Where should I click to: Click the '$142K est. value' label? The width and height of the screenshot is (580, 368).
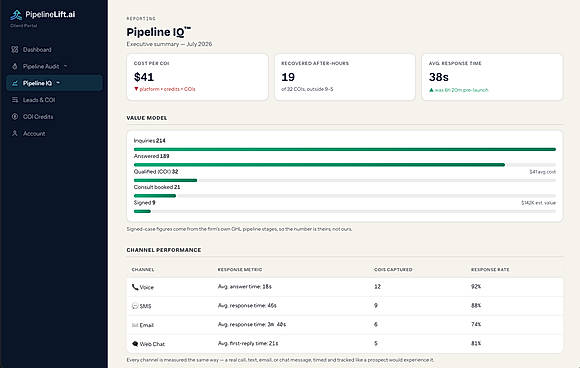(539, 203)
